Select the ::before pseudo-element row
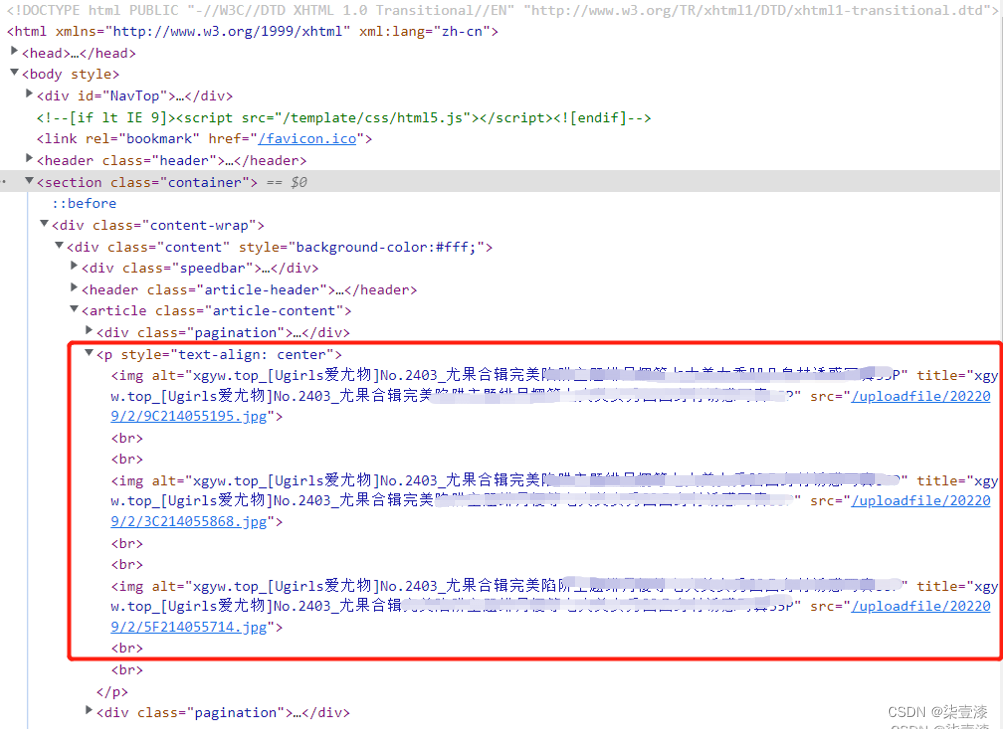Viewport: 1003px width, 729px height. (x=84, y=203)
